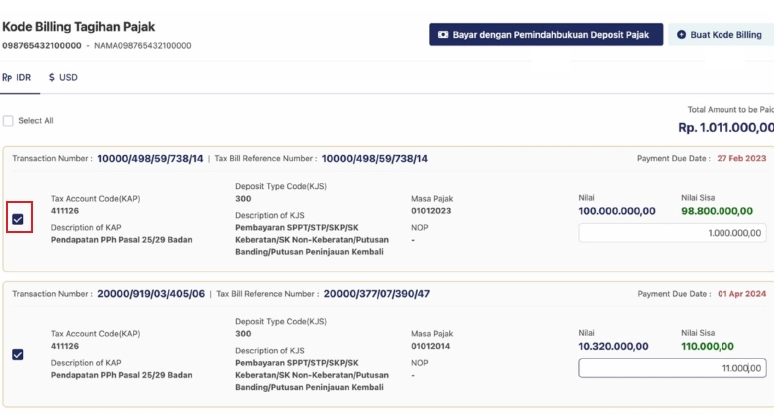The image size is (774, 415).
Task: Select transaction number 10000/498/59/738/14
Action: coord(150,158)
